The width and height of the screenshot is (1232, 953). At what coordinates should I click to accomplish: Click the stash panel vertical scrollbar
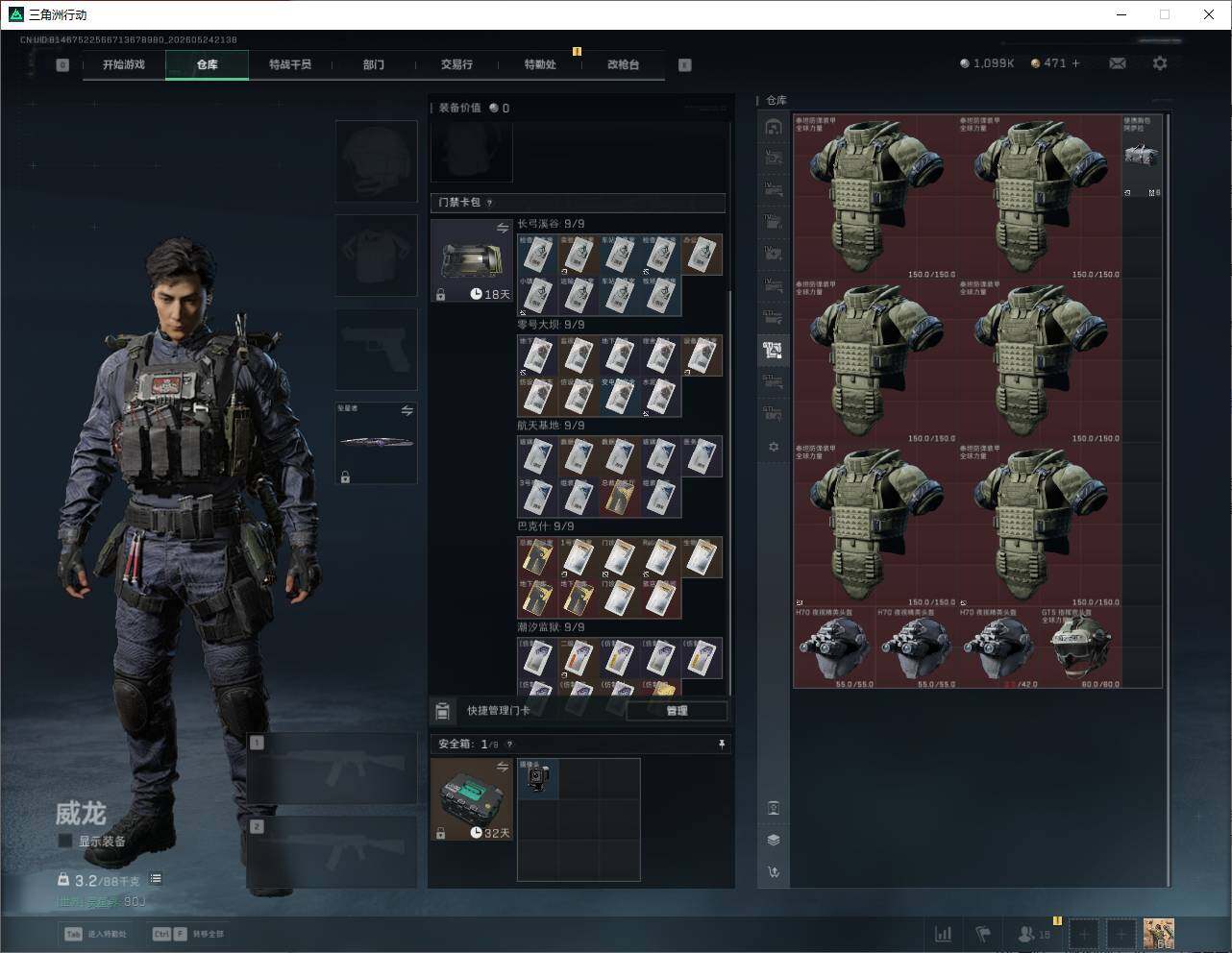(1168, 500)
